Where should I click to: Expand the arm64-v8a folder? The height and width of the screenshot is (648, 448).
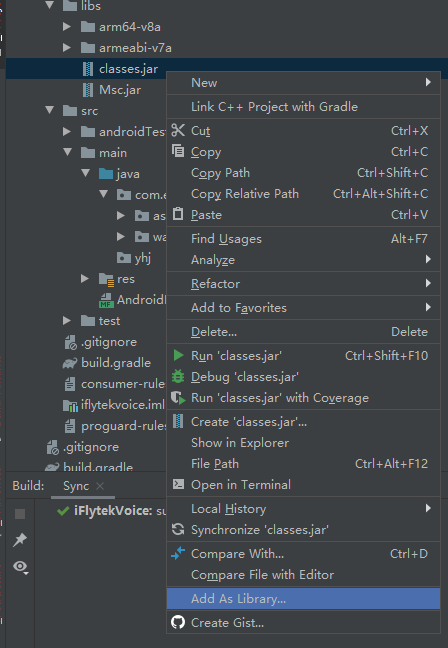click(x=67, y=26)
